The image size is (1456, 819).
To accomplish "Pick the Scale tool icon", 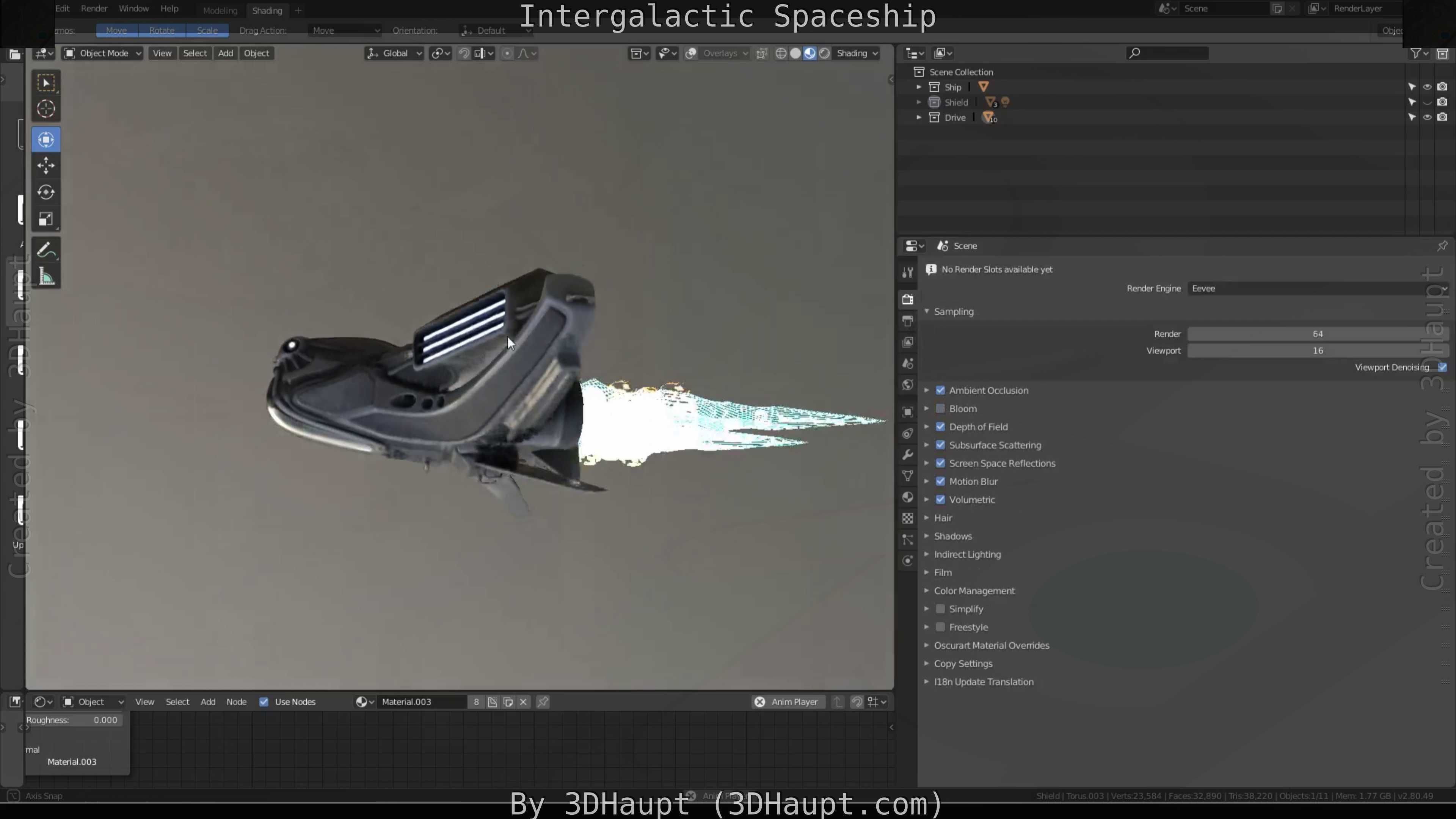I will (x=46, y=219).
